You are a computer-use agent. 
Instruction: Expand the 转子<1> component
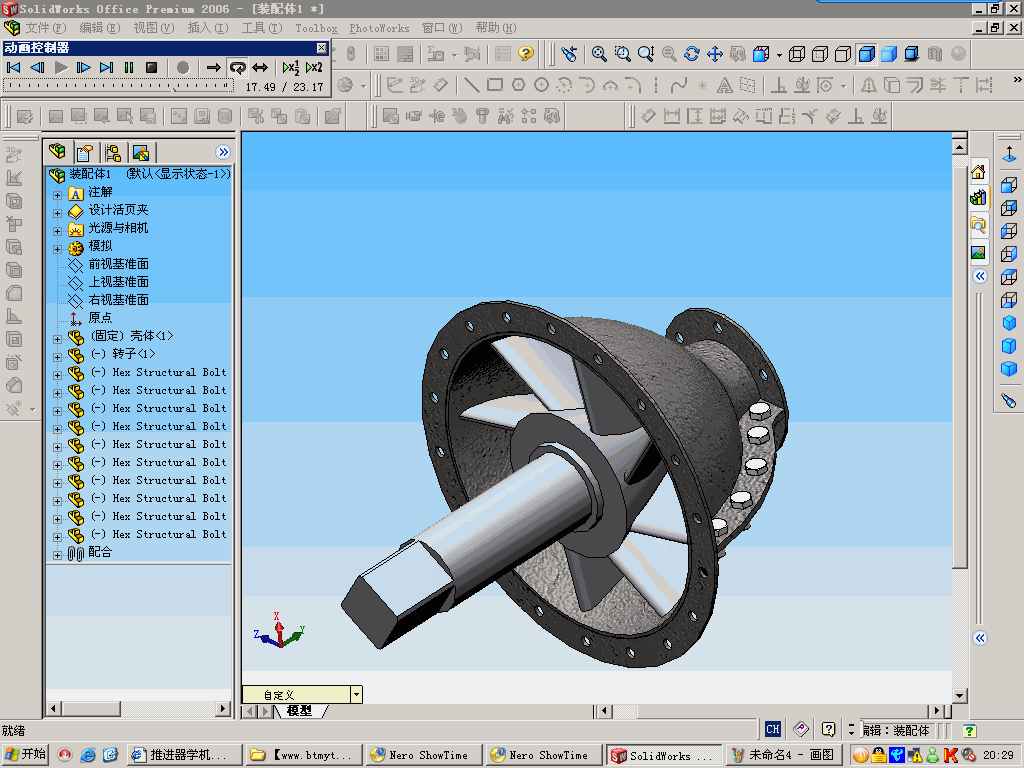pyautogui.click(x=57, y=357)
